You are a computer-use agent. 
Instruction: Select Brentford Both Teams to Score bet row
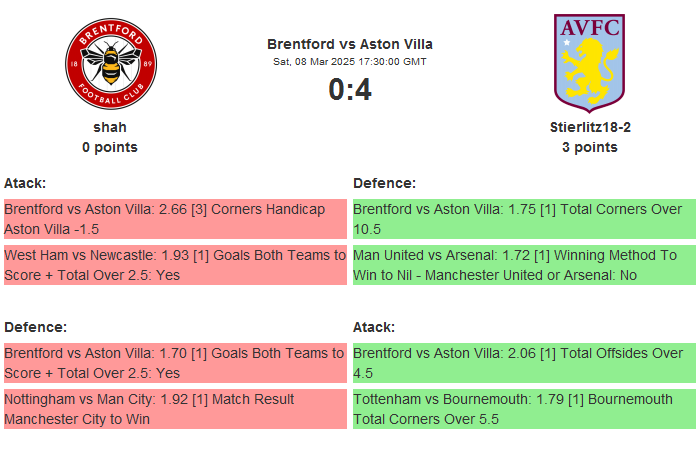click(x=175, y=363)
